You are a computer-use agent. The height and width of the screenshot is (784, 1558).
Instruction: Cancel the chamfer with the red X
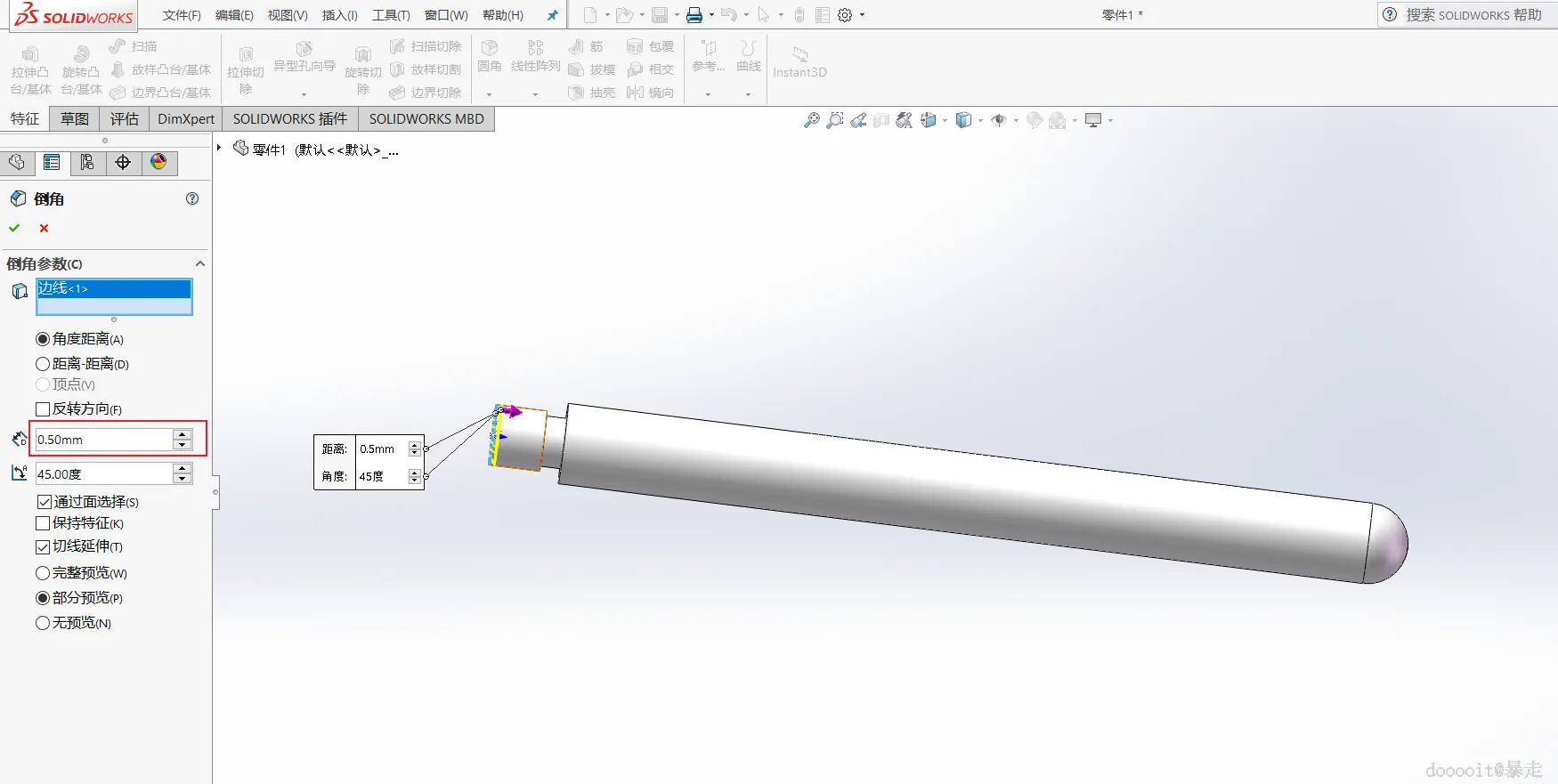pos(44,229)
